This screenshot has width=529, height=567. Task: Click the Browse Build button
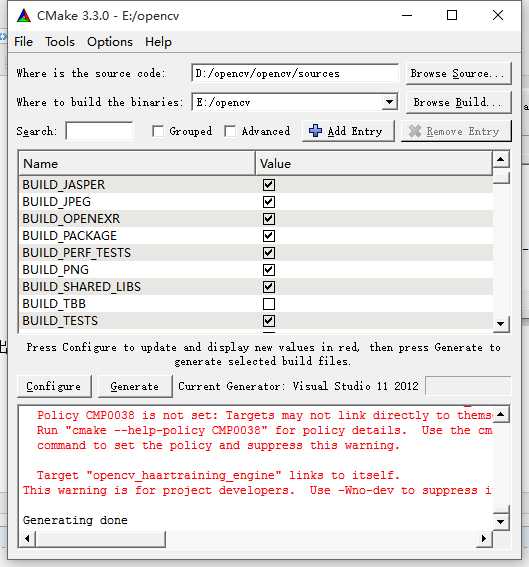pos(458,103)
